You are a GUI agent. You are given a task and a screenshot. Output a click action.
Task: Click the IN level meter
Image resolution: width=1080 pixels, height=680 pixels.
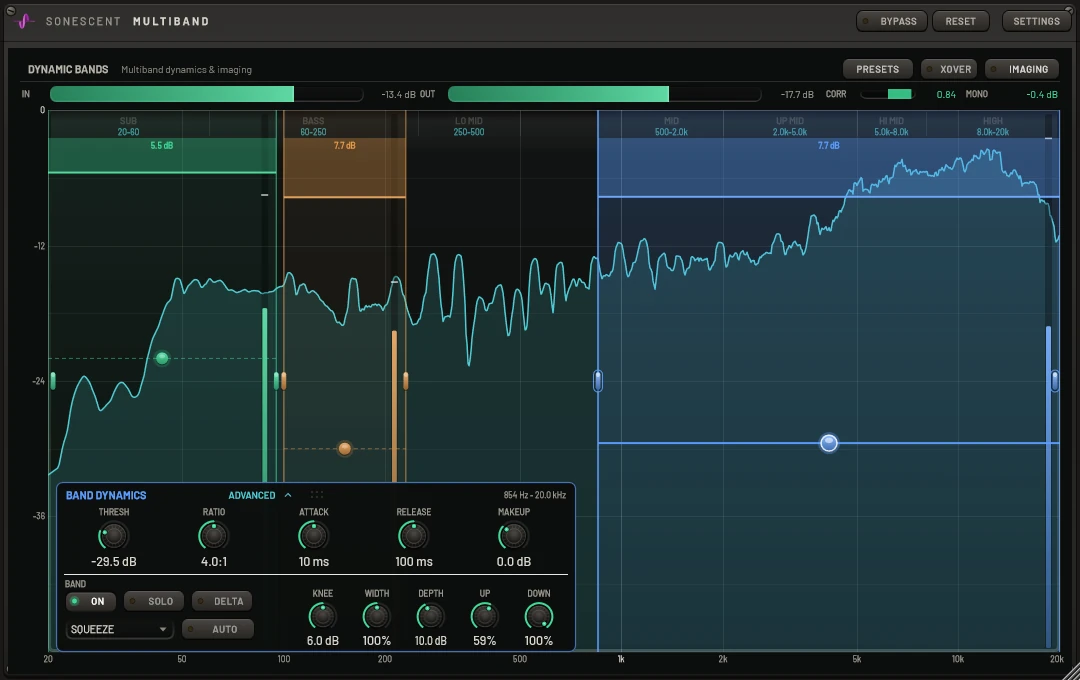tap(206, 94)
